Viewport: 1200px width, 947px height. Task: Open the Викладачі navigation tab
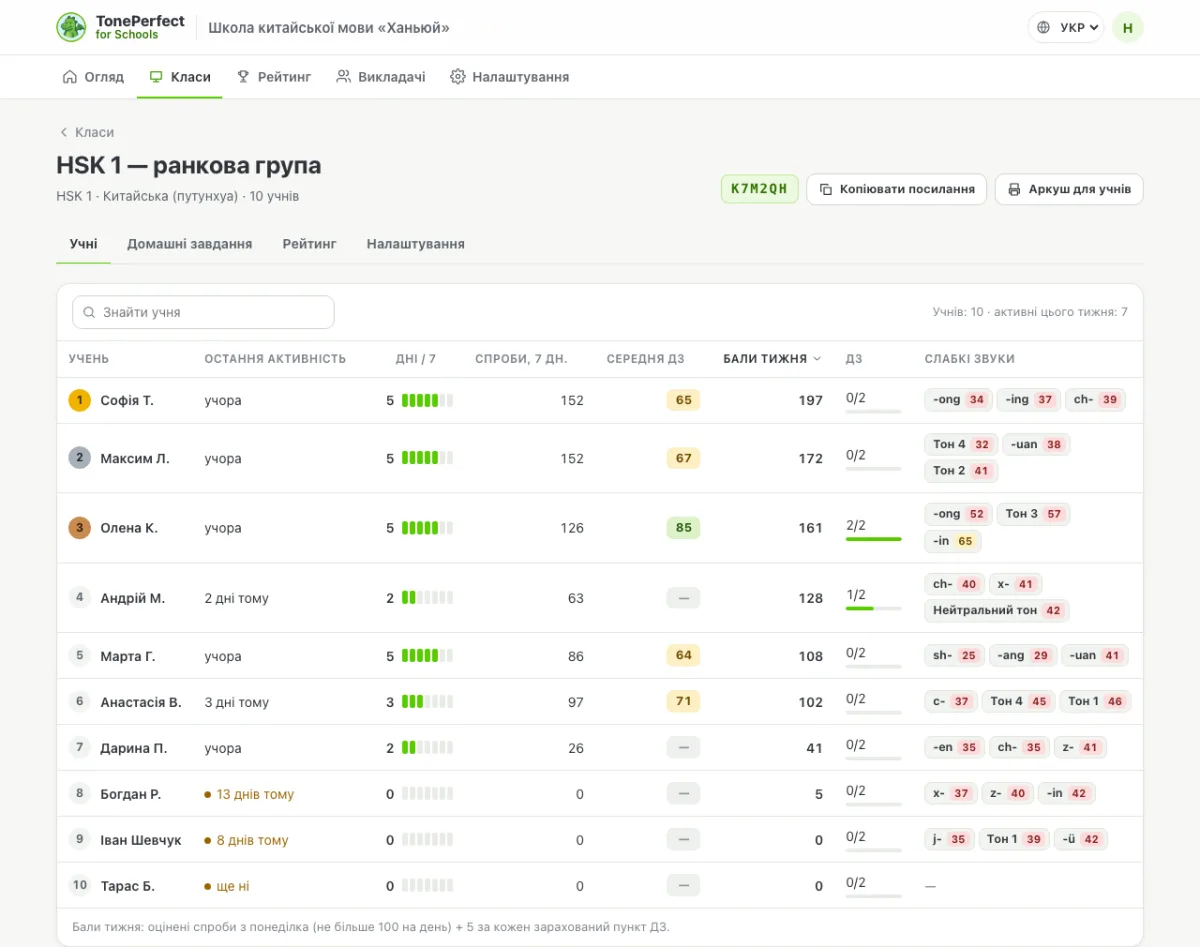click(x=381, y=77)
